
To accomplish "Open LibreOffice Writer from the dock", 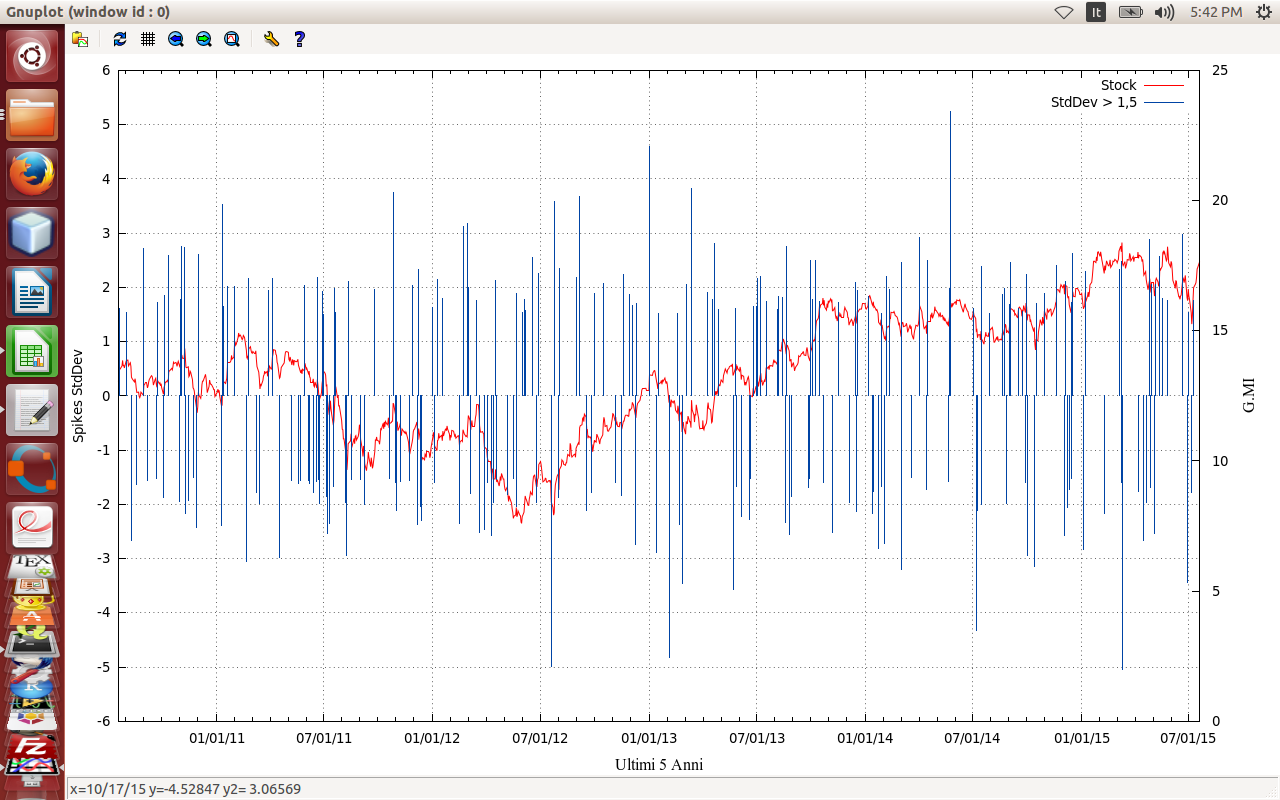I will point(32,292).
